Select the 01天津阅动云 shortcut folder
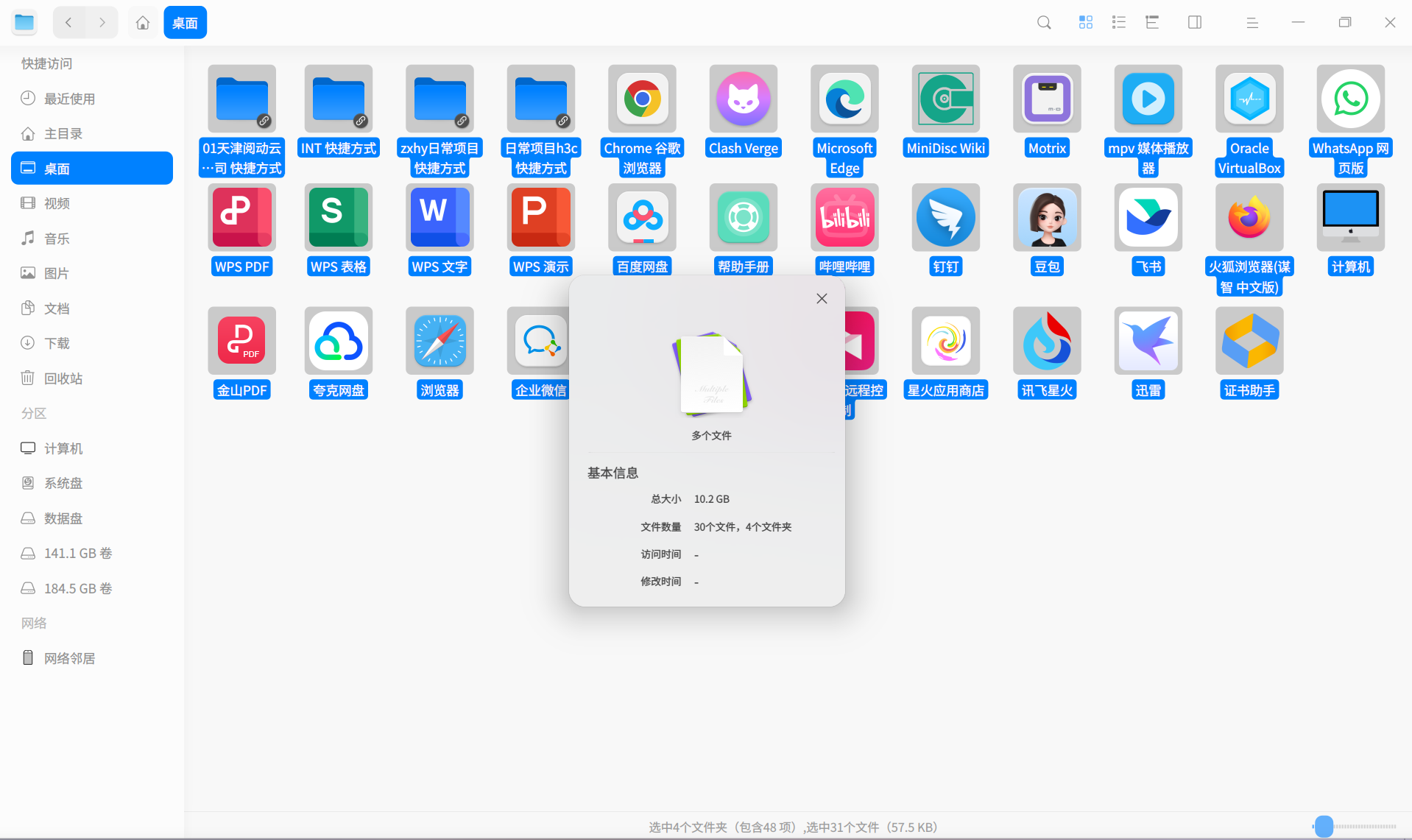The height and width of the screenshot is (840, 1412). (x=242, y=99)
